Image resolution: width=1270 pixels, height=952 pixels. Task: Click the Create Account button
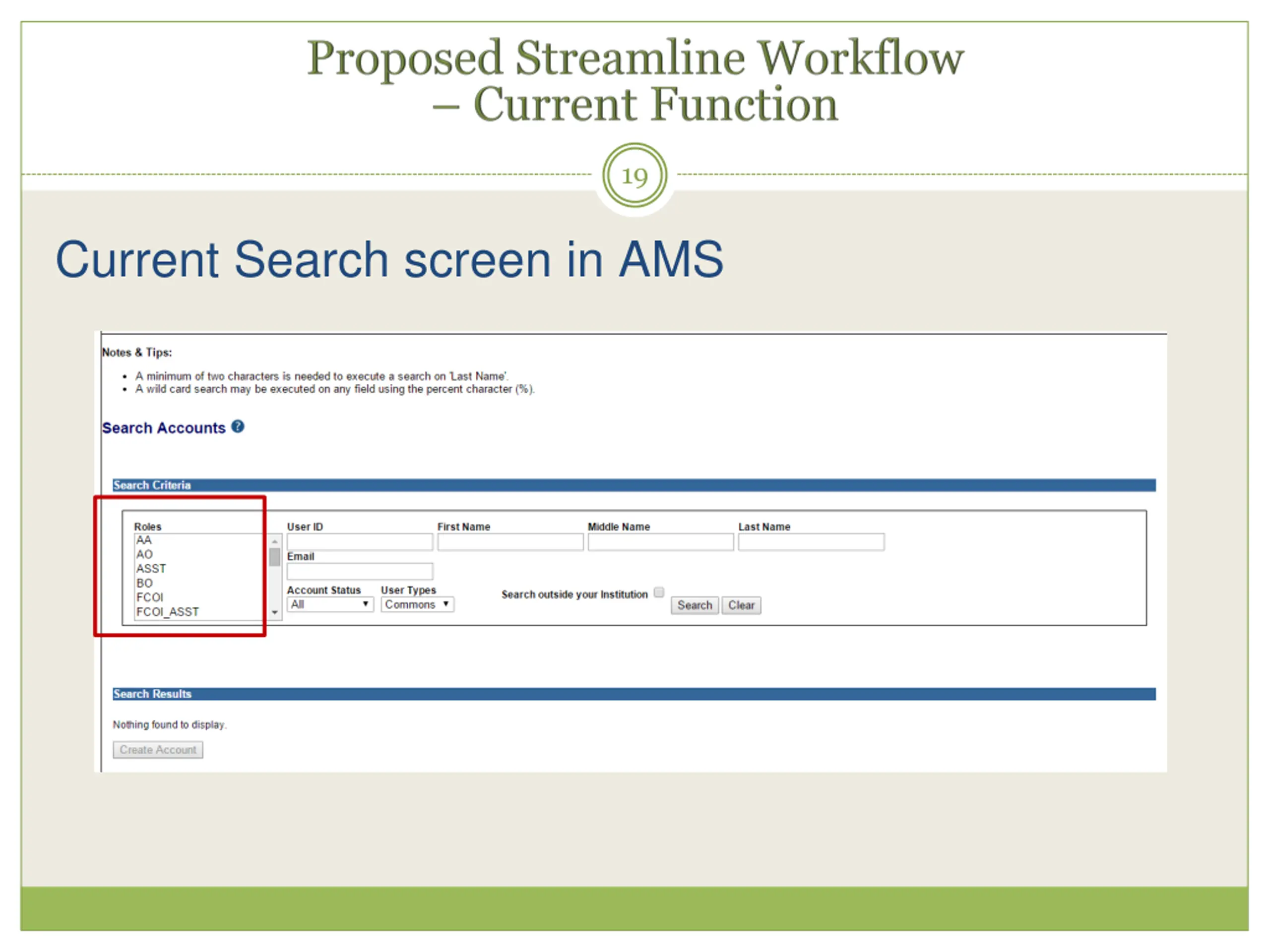pos(158,749)
